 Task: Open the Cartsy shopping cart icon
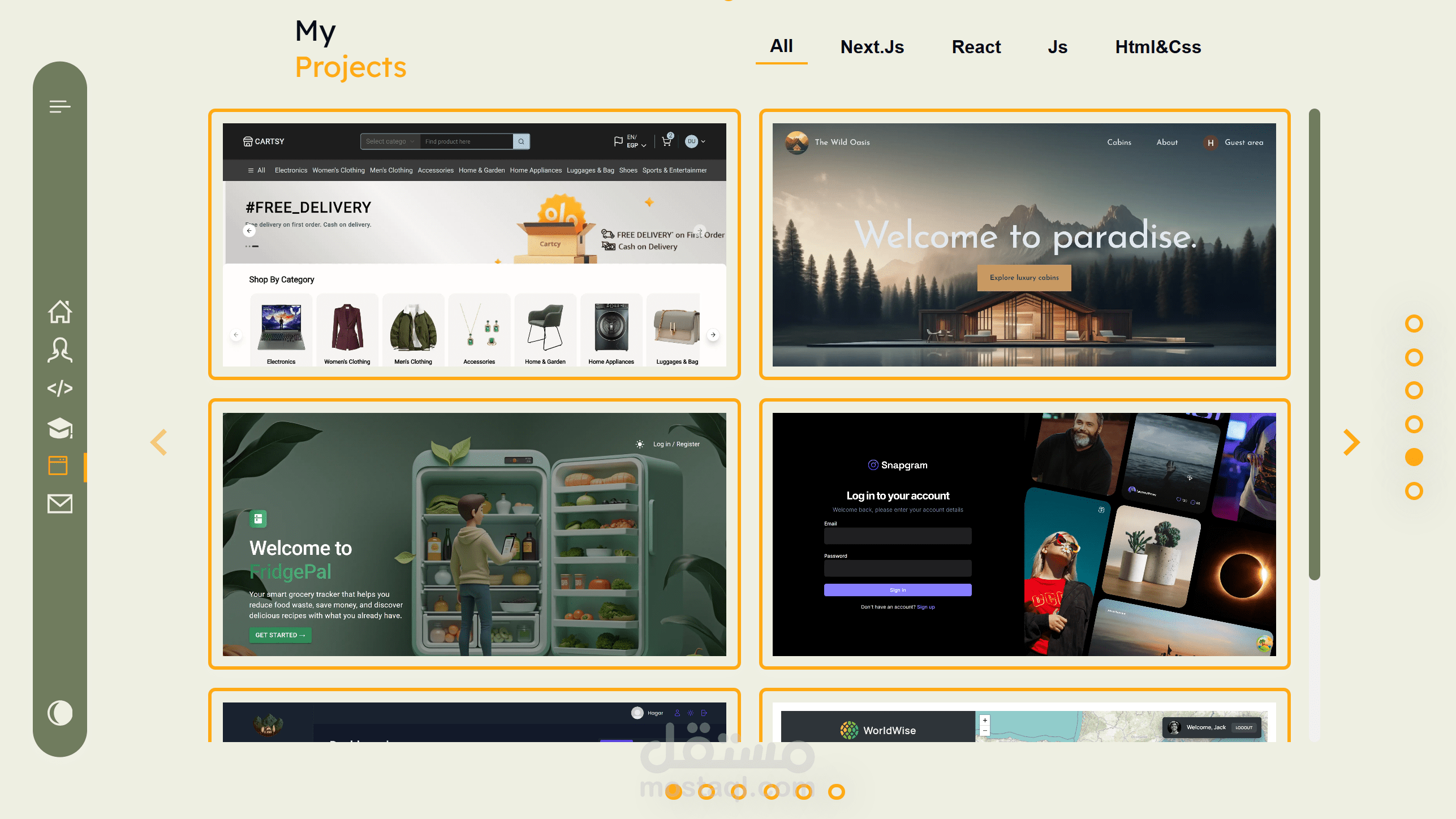667,141
